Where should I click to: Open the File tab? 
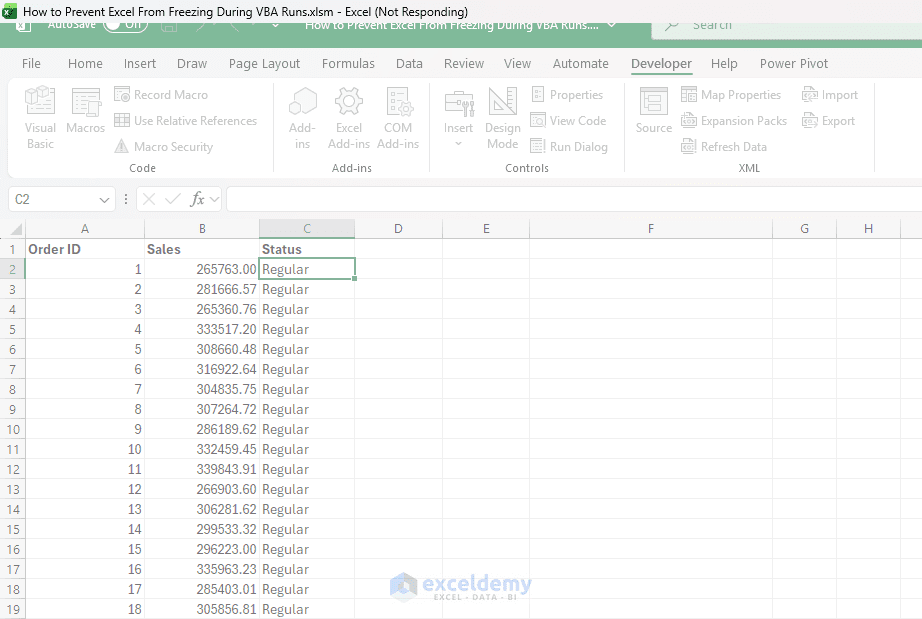pos(31,63)
